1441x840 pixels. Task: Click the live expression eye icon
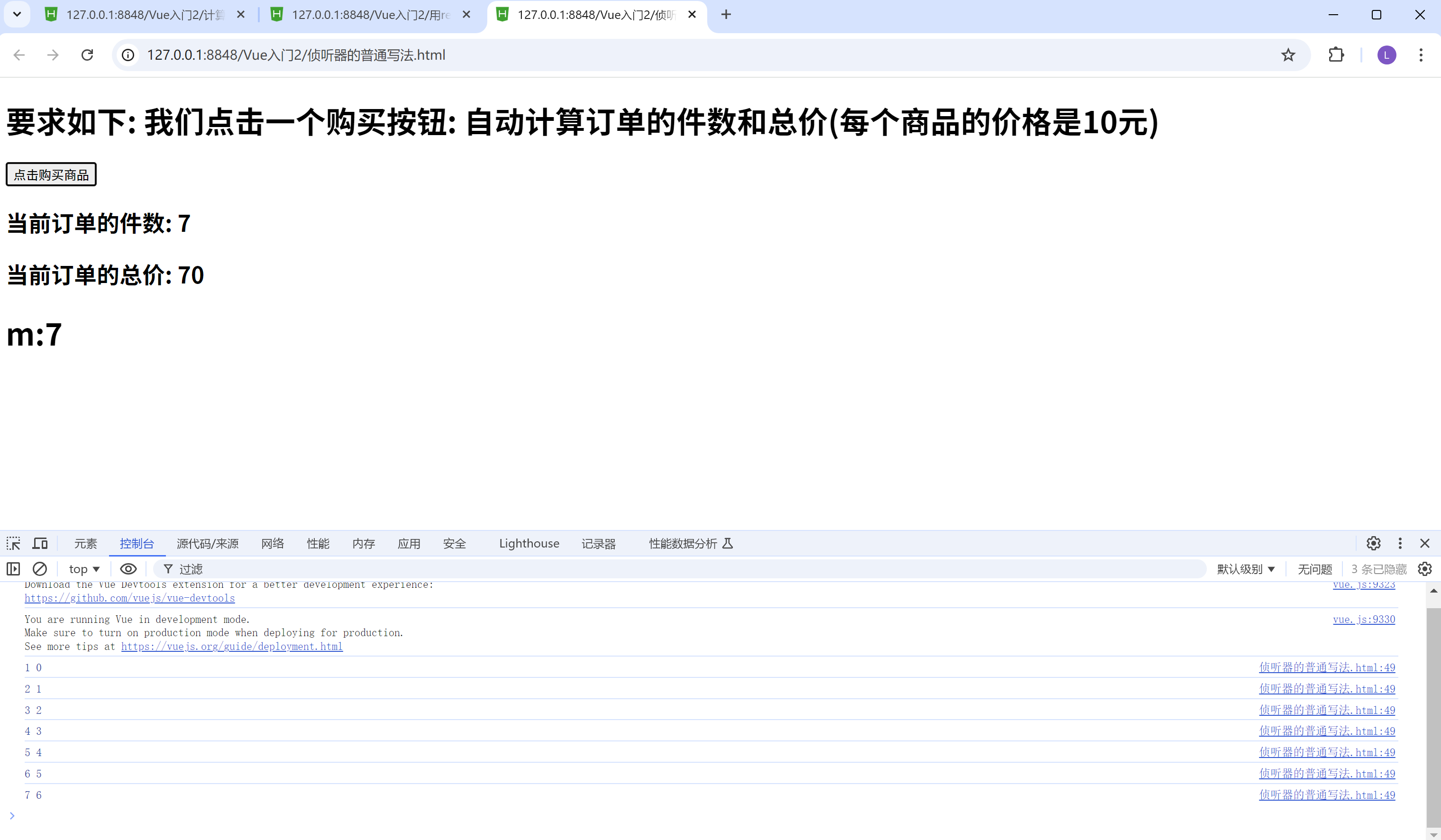128,569
